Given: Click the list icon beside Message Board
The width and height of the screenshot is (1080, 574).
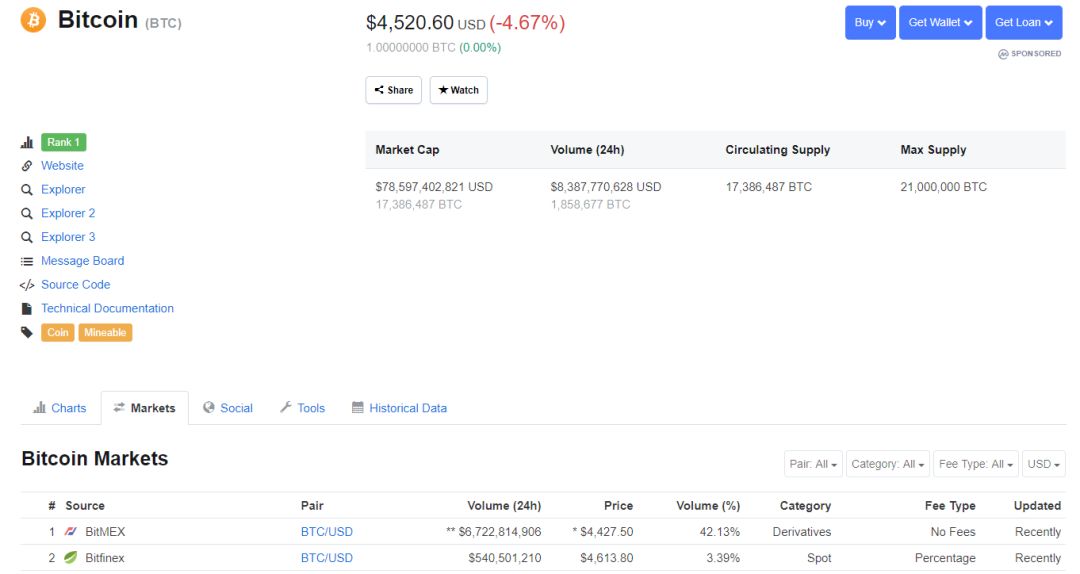Looking at the screenshot, I should pyautogui.click(x=27, y=261).
